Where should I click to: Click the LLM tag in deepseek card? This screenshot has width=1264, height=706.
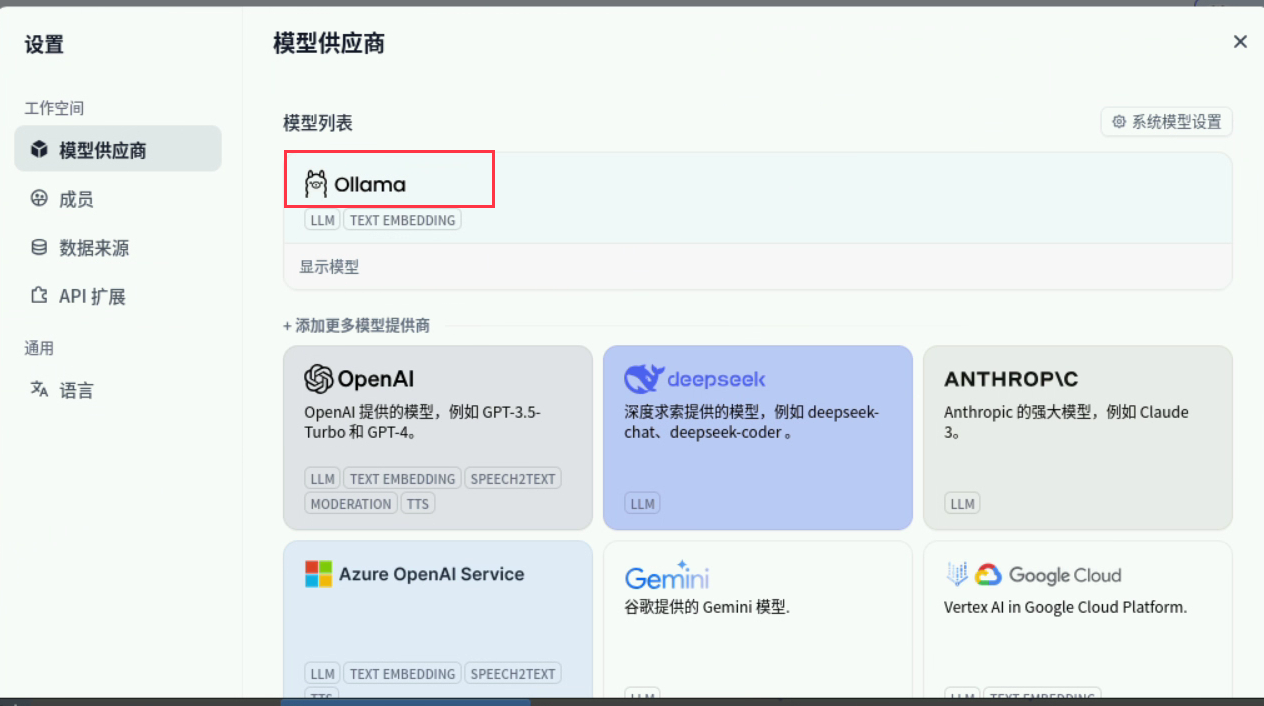tap(642, 503)
